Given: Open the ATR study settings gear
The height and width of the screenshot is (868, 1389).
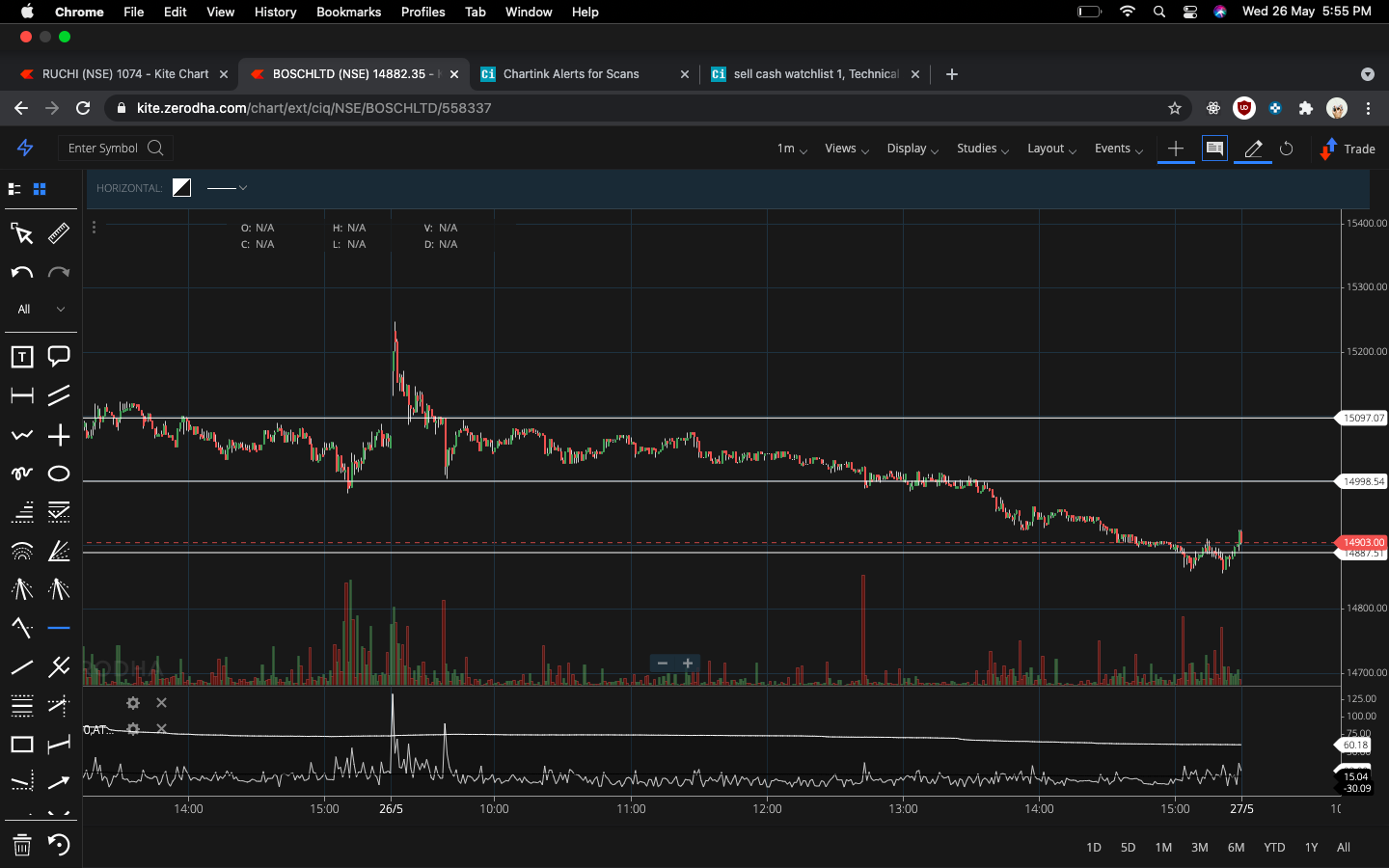Looking at the screenshot, I should [x=132, y=730].
